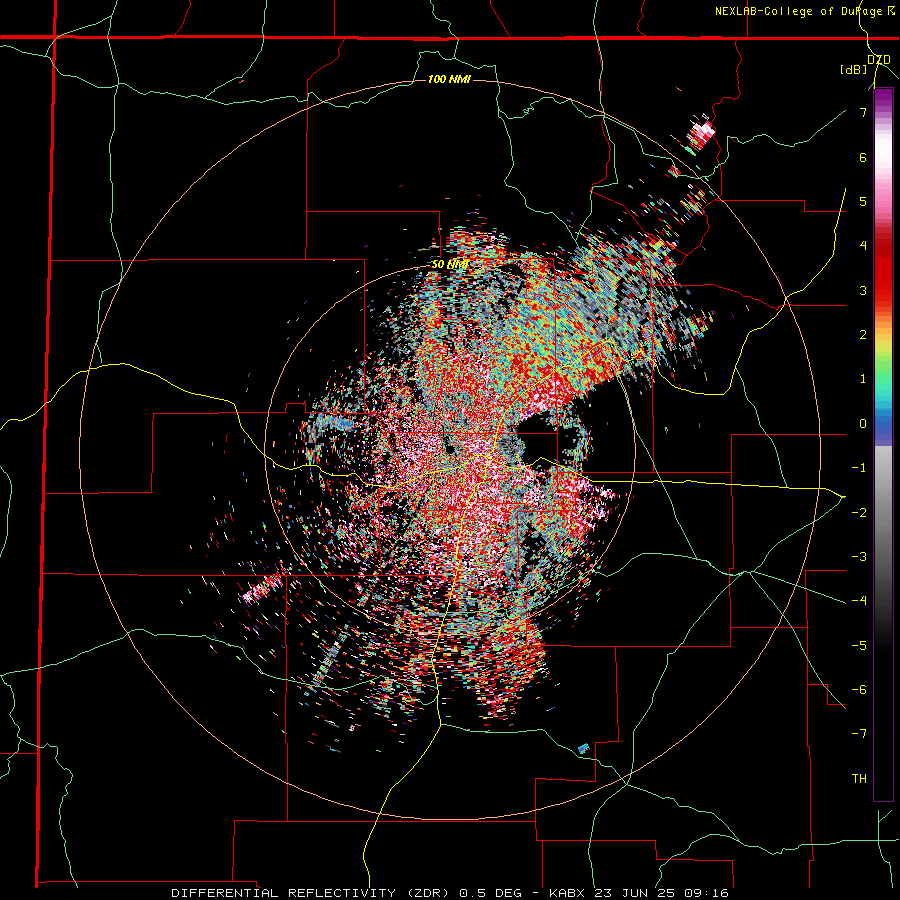The height and width of the screenshot is (900, 900).
Task: Click the 1 value on the color scale
Action: point(863,379)
